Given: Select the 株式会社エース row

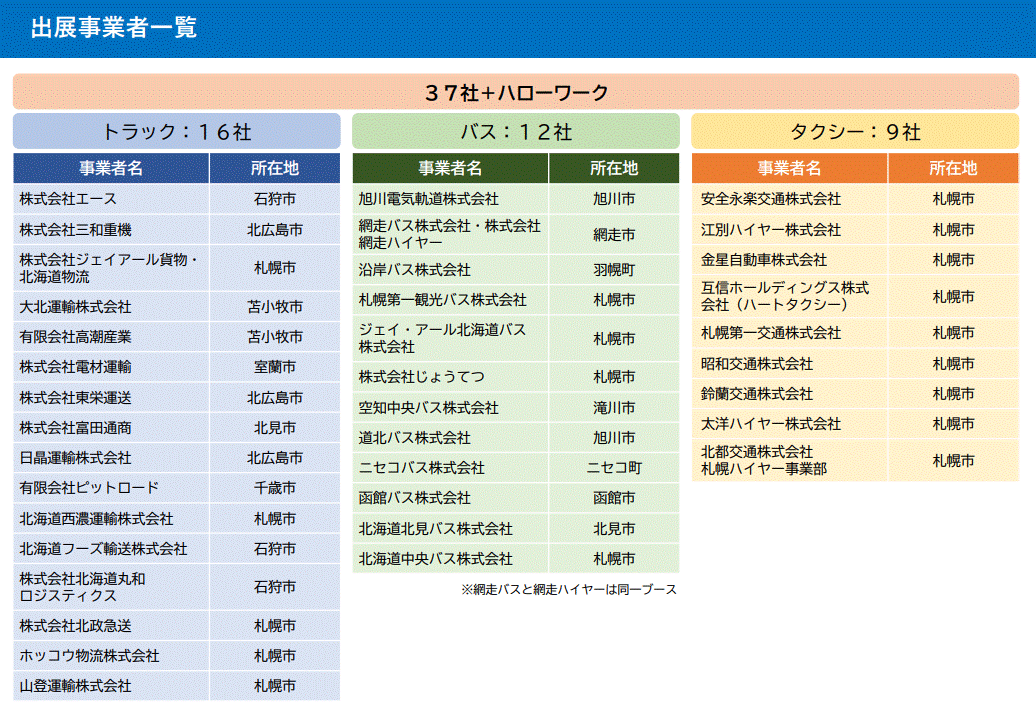Looking at the screenshot, I should click(x=68, y=199).
